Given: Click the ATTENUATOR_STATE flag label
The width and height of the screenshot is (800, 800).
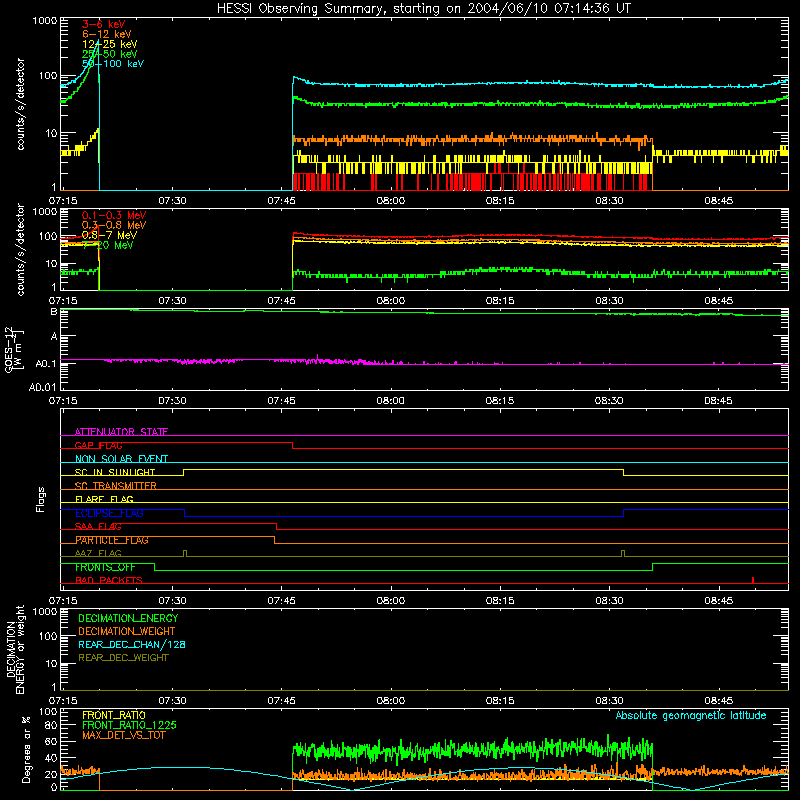Looking at the screenshot, I should (121, 432).
